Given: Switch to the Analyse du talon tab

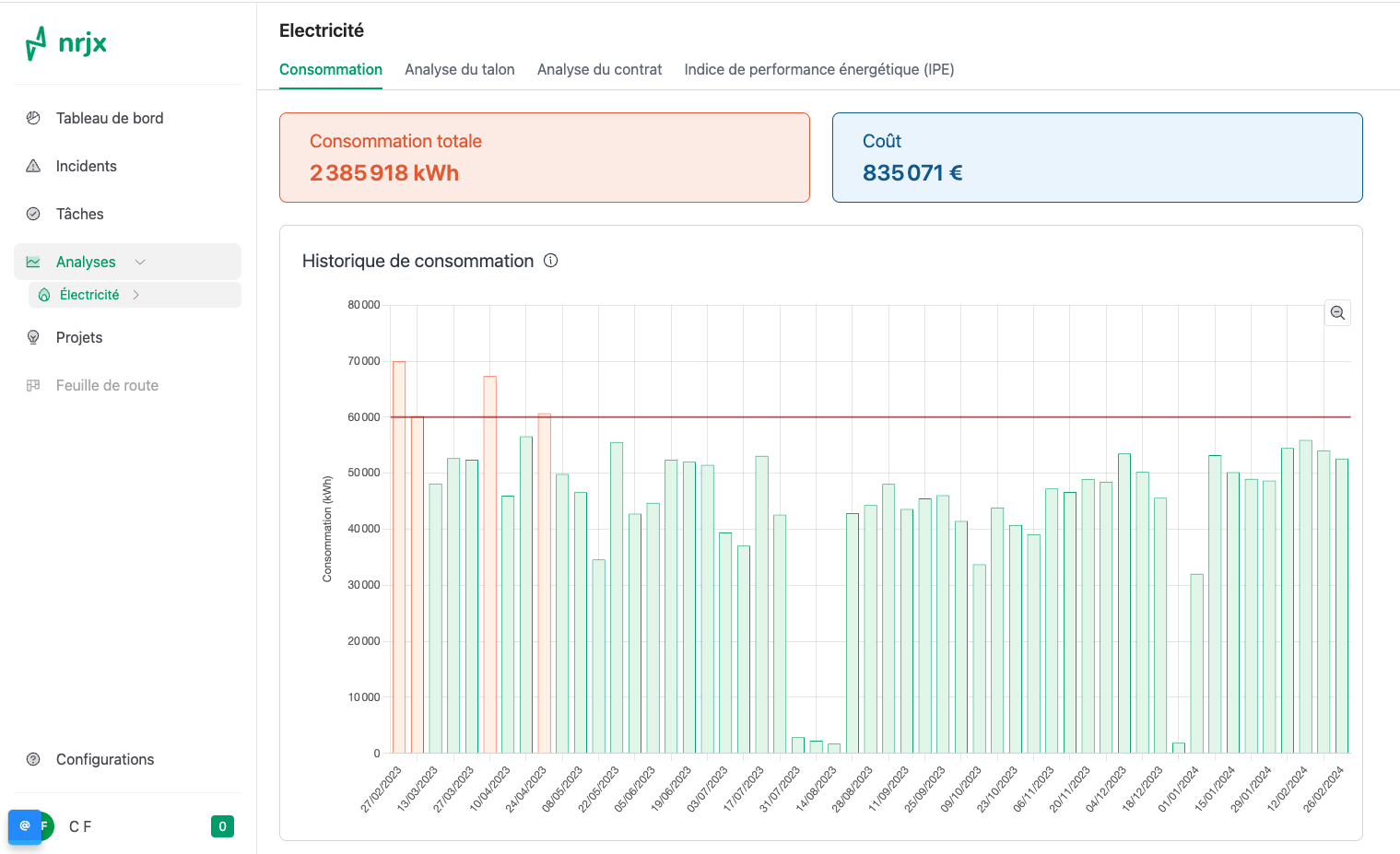Looking at the screenshot, I should (x=459, y=70).
